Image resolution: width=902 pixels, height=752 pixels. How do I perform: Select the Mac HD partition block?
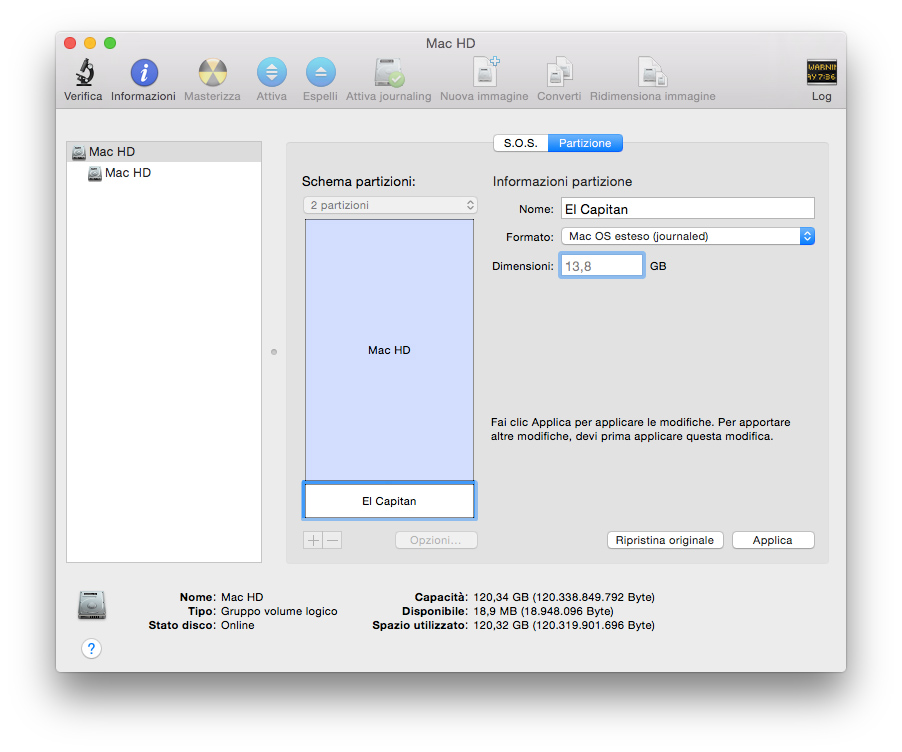pyautogui.click(x=389, y=350)
